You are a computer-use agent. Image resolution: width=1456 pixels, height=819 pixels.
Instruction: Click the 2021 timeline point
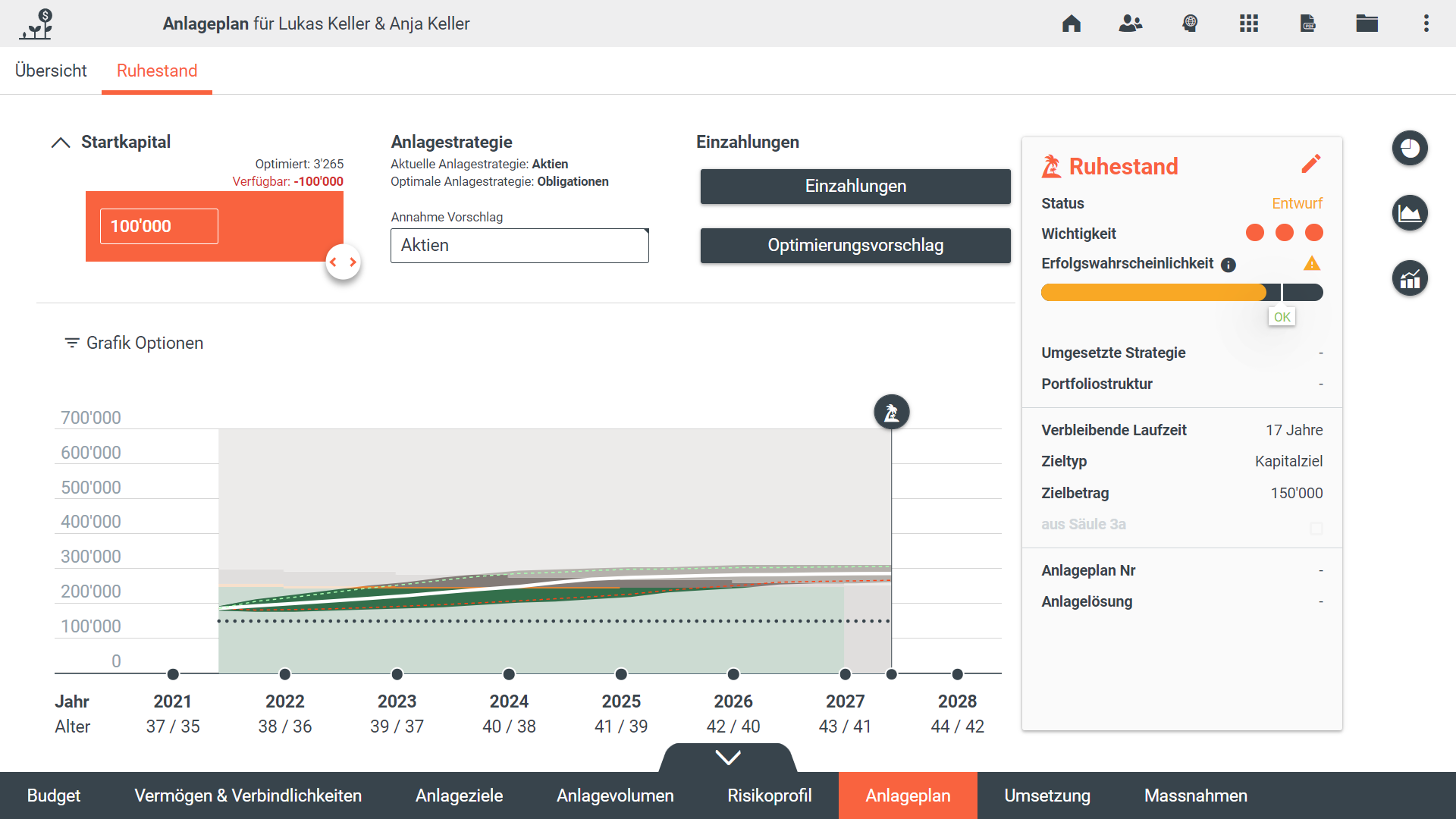173,674
